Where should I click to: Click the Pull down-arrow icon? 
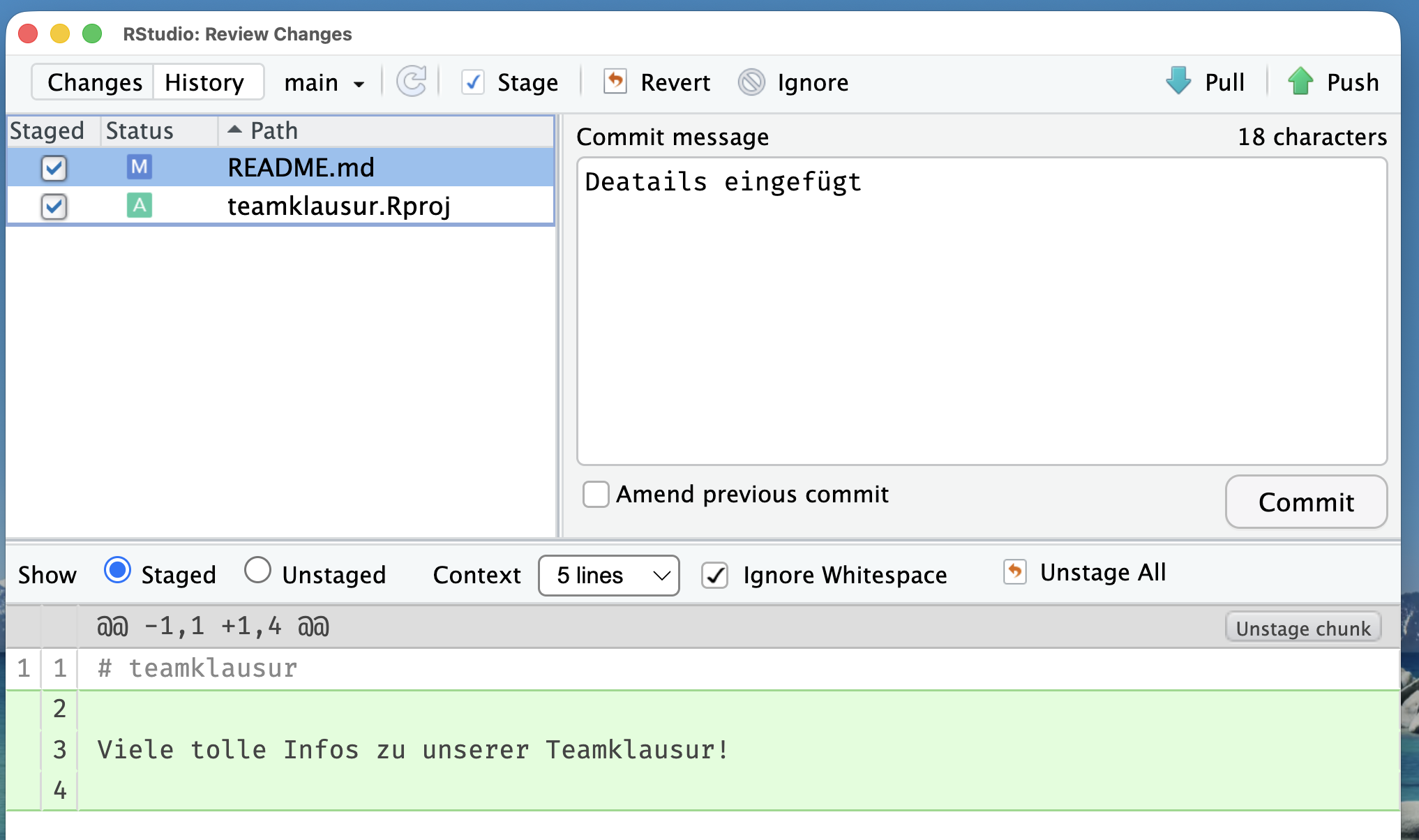coord(1178,81)
